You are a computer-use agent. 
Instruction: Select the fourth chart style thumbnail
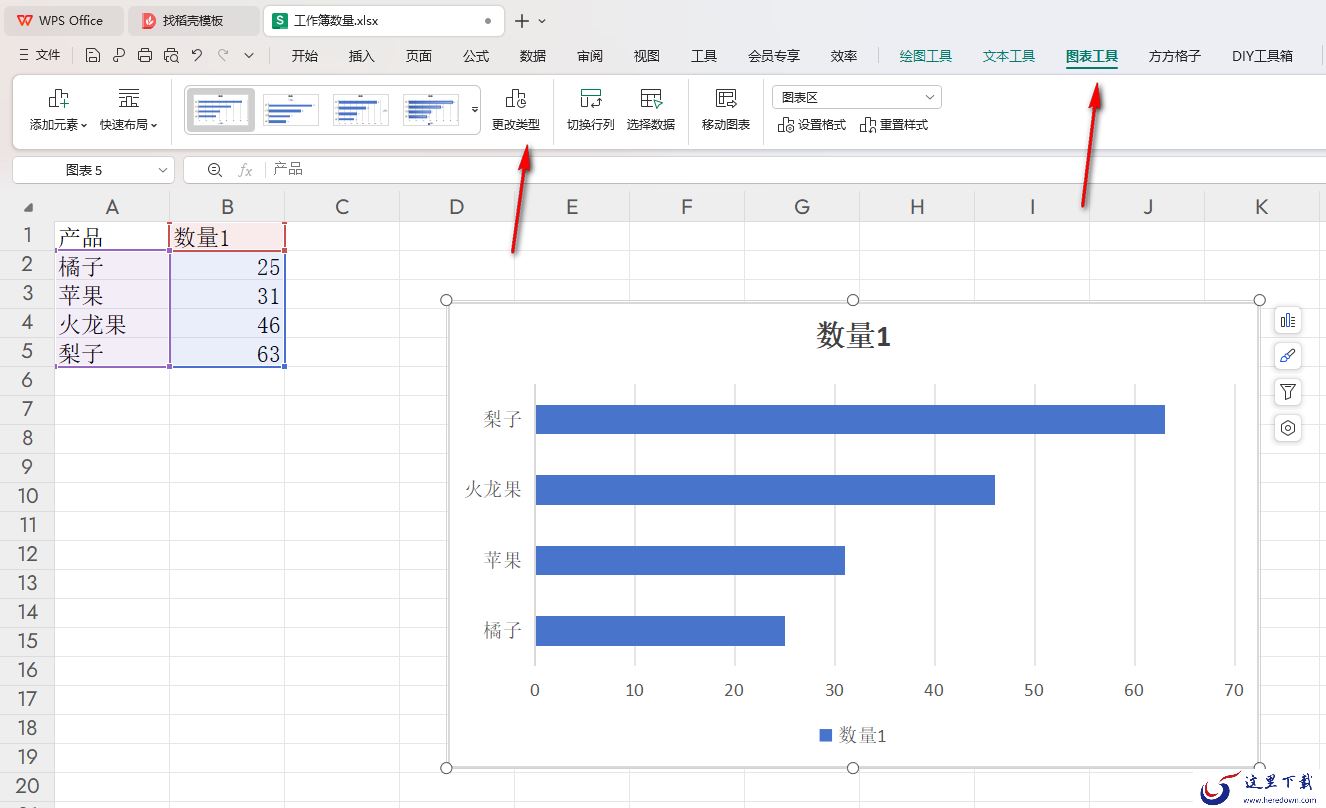(431, 110)
